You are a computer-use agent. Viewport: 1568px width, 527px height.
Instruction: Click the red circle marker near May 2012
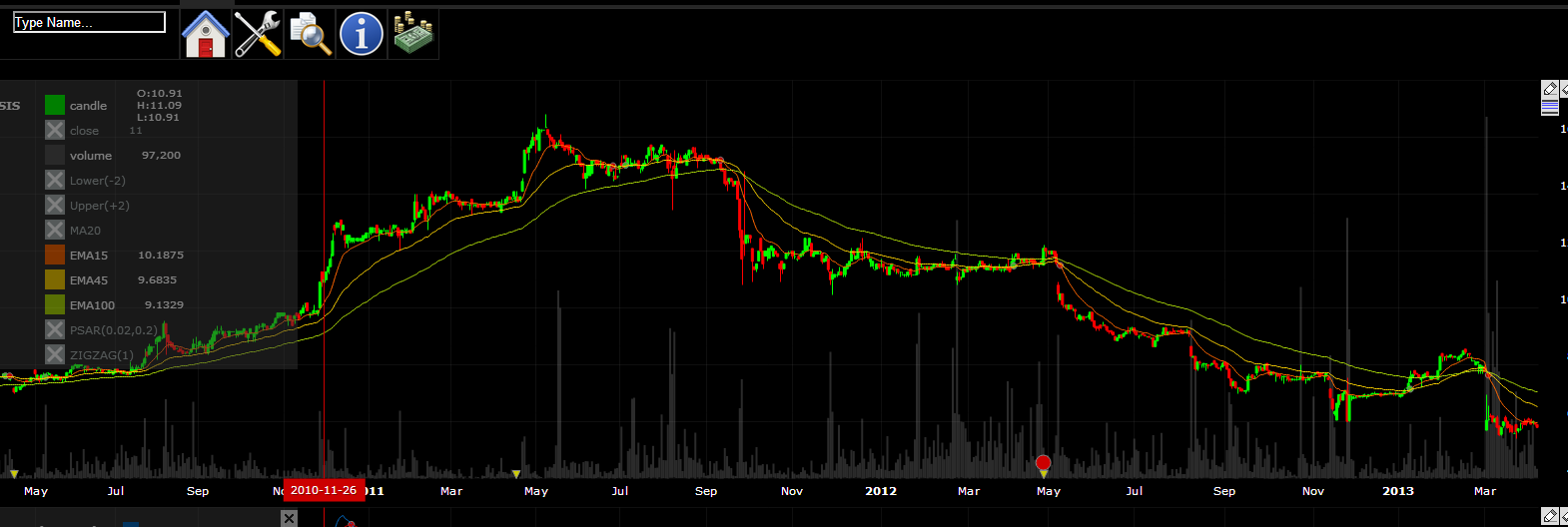pyautogui.click(x=1044, y=462)
